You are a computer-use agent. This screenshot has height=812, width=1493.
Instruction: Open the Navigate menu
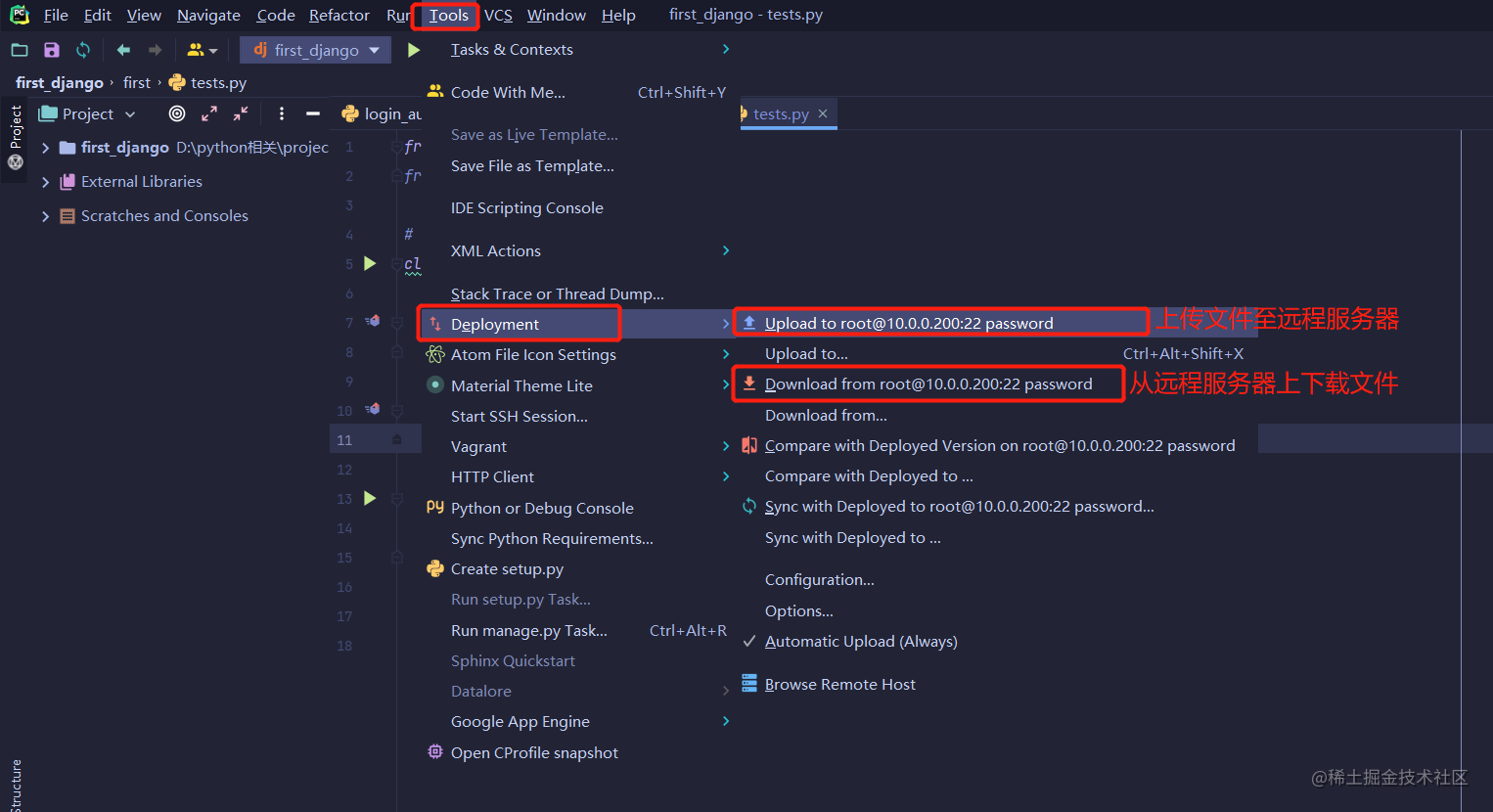tap(208, 16)
